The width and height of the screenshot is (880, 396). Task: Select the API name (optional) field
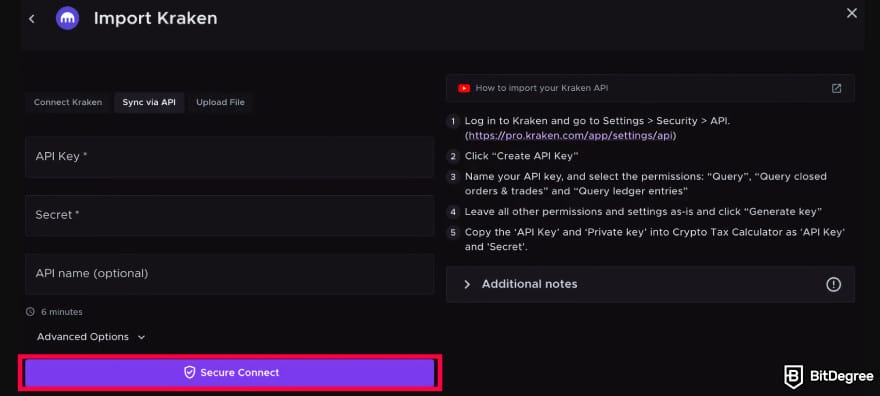point(229,274)
